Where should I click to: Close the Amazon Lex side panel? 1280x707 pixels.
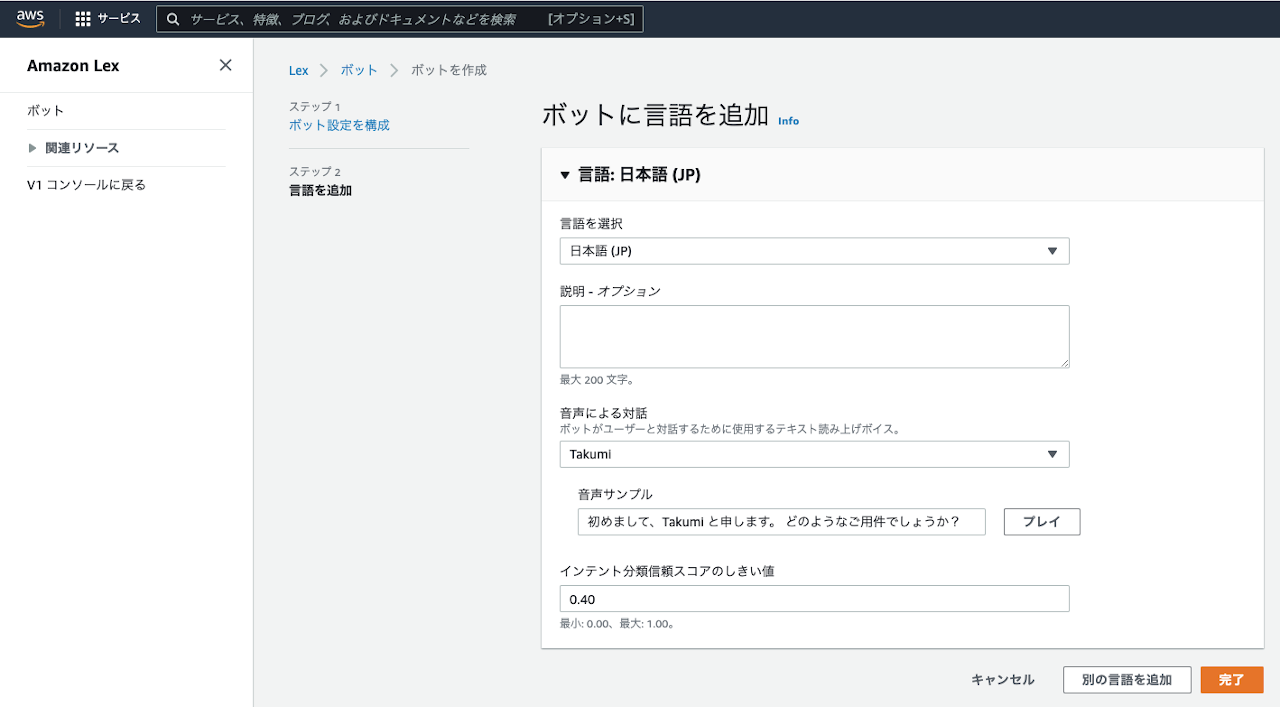point(225,65)
